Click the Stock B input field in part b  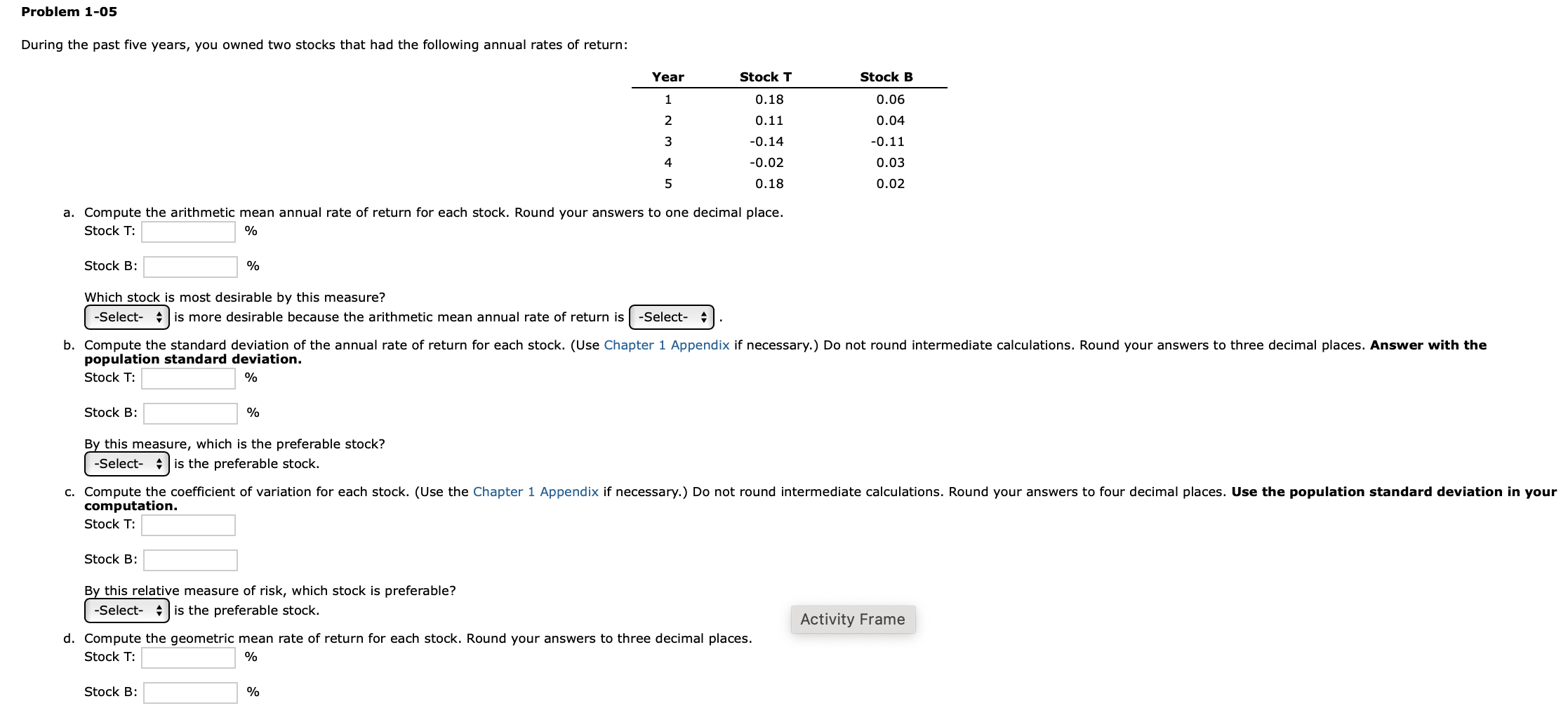click(x=190, y=413)
